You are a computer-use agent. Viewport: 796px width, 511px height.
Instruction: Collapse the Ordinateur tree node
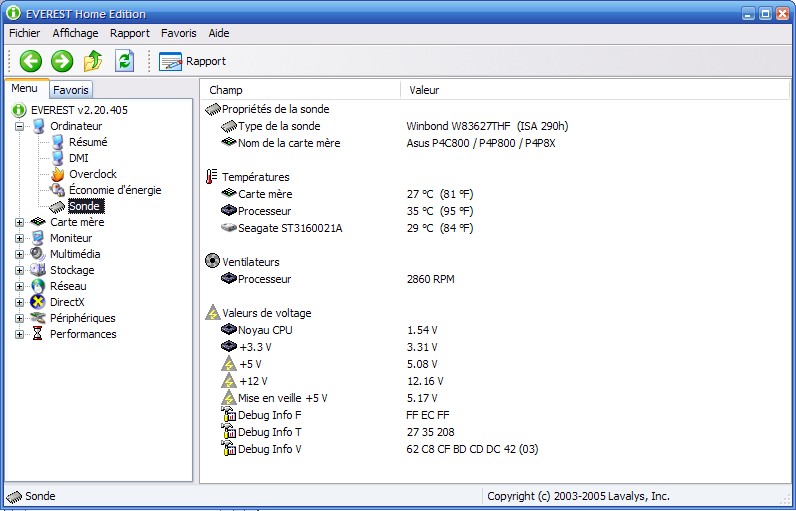(20, 126)
